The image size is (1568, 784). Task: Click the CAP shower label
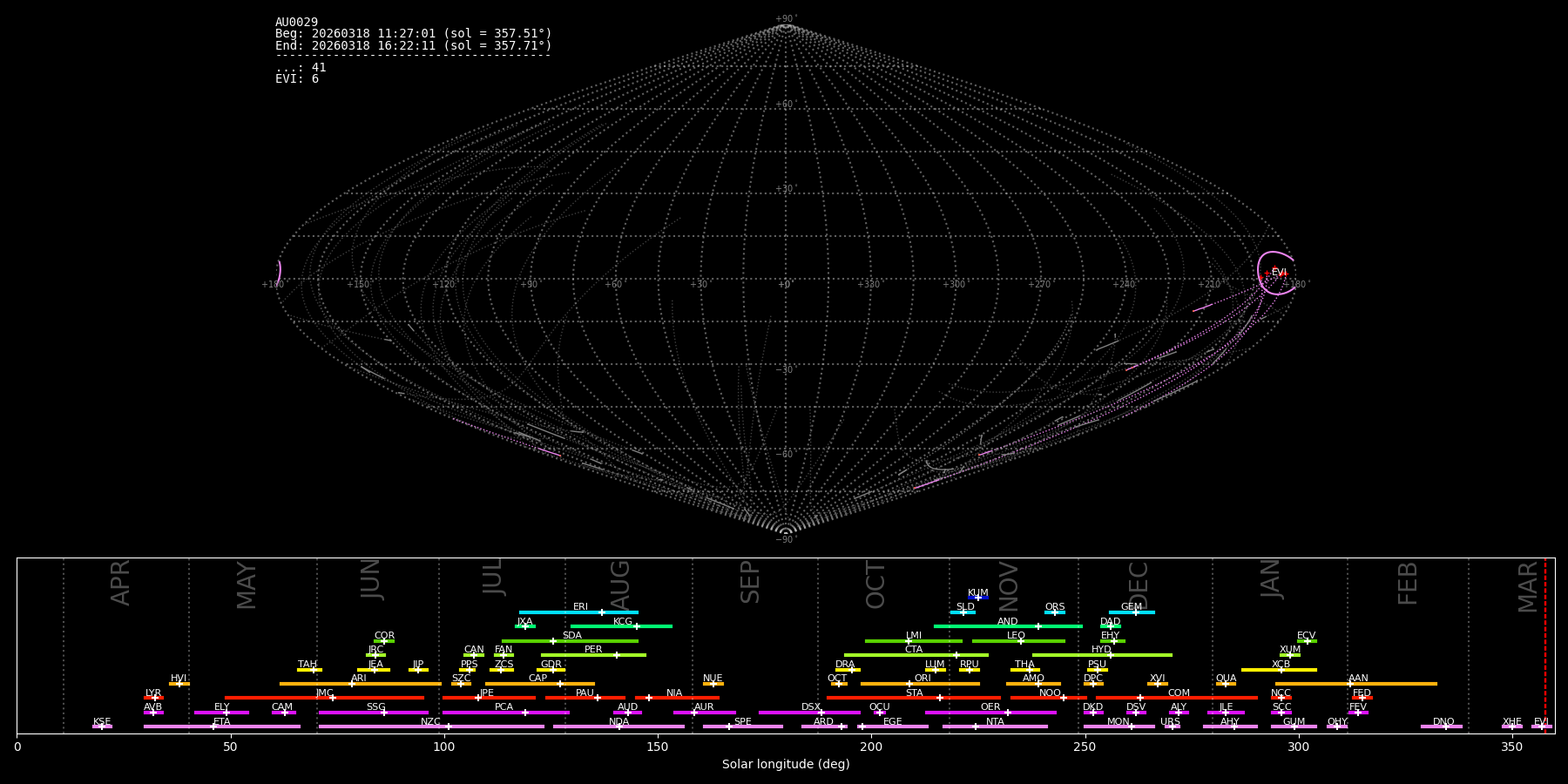tap(538, 678)
